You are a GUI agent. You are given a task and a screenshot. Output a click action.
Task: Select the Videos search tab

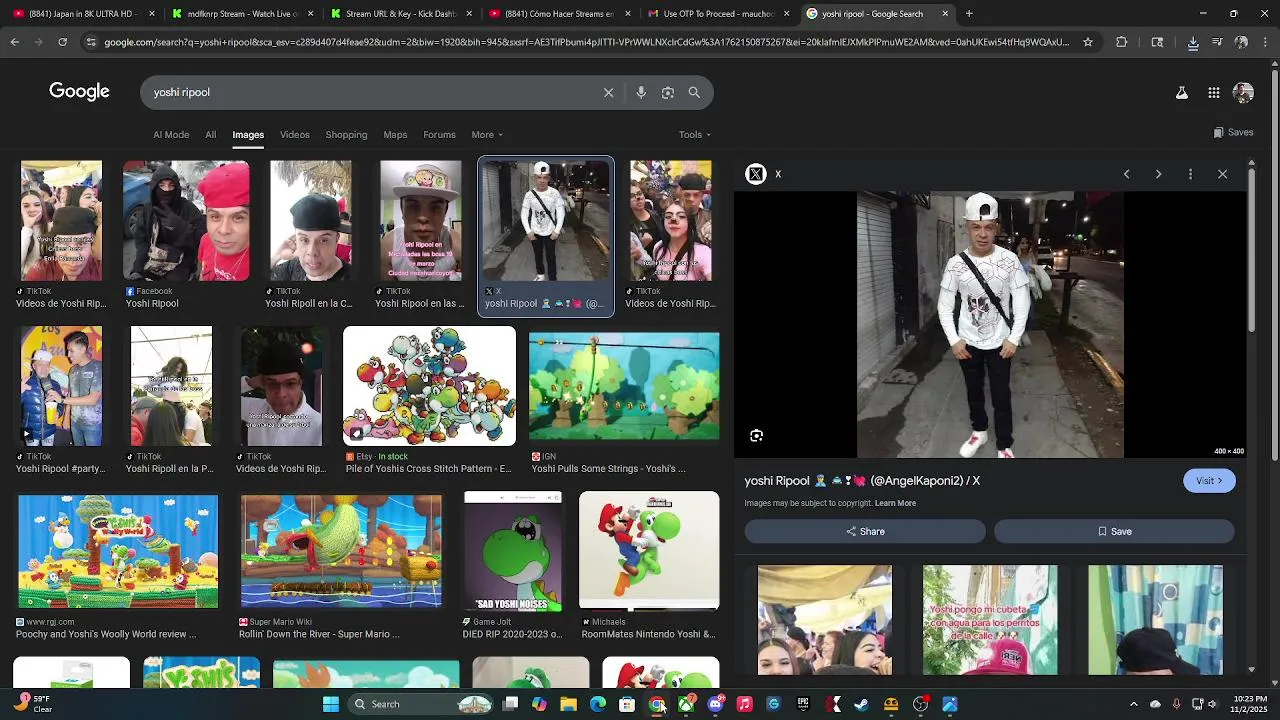click(294, 135)
